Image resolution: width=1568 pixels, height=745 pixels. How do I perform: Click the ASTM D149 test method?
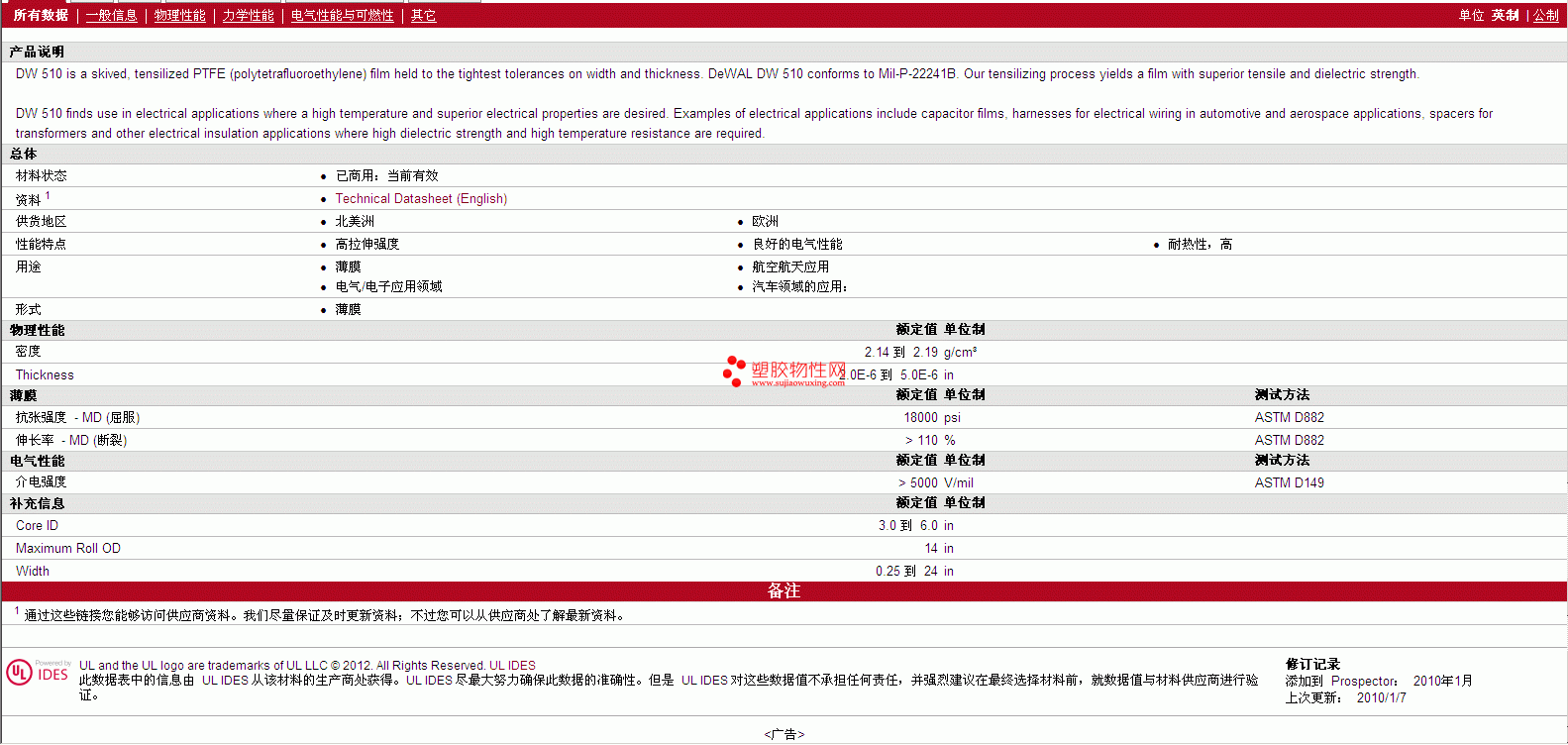[1289, 482]
